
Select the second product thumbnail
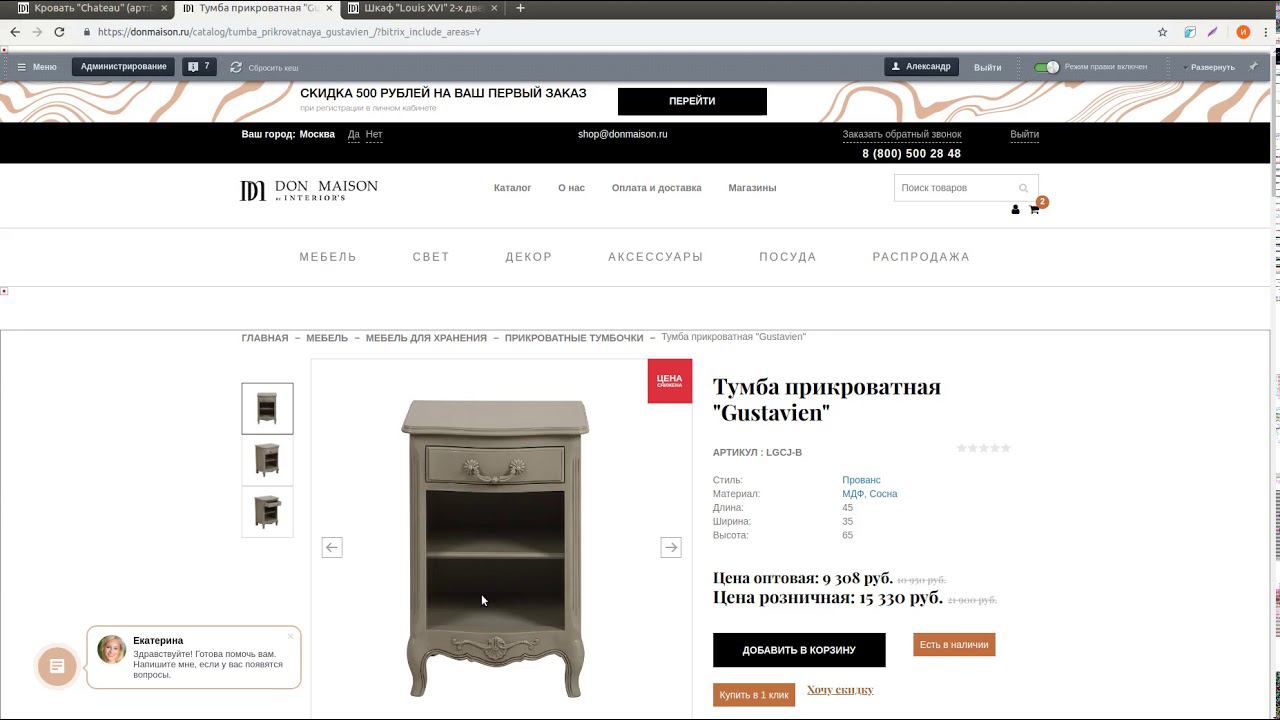(267, 460)
